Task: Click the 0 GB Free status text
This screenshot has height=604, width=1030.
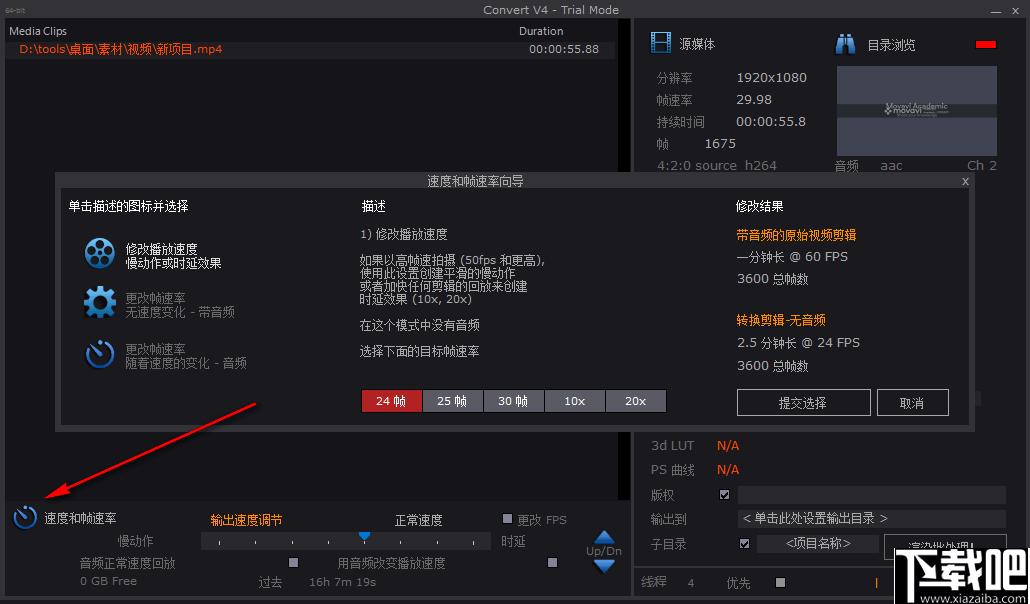Action: (x=108, y=581)
